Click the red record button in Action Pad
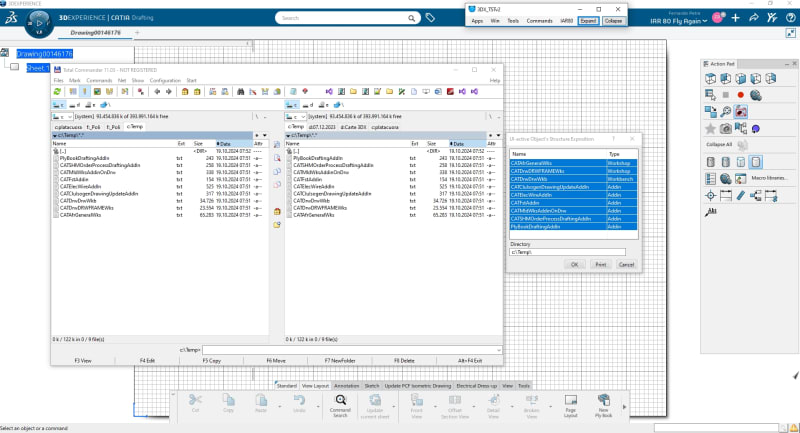Image resolution: width=800 pixels, height=433 pixels. (740, 95)
